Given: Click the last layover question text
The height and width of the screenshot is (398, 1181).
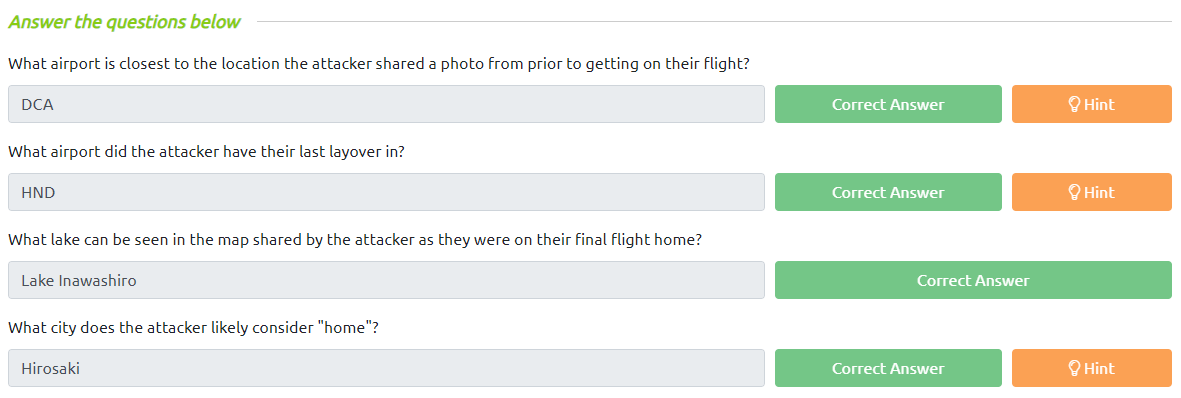Looking at the screenshot, I should [206, 152].
